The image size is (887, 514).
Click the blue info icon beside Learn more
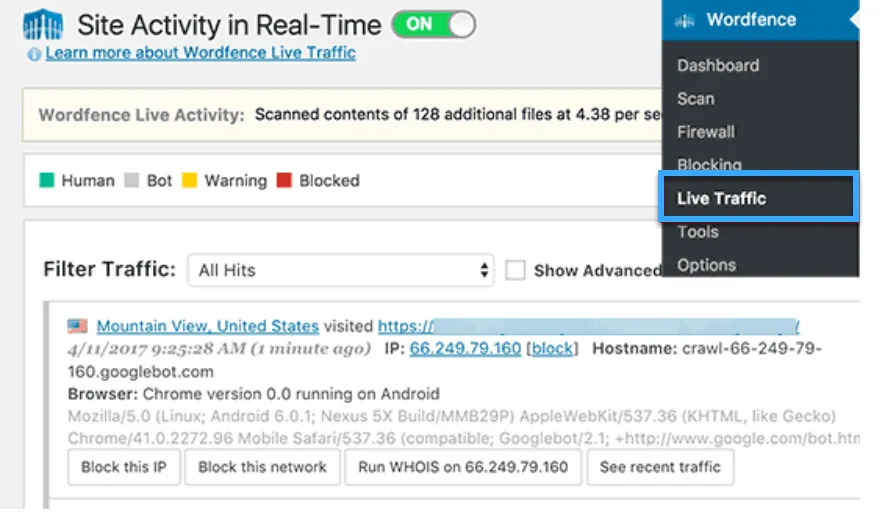coord(34,54)
